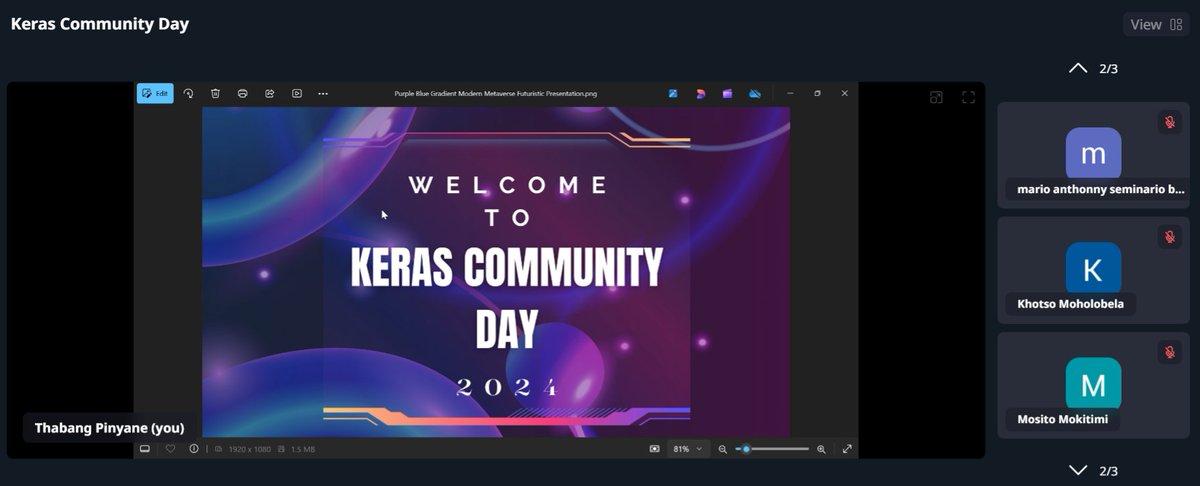Select Mosito Mokitimi's M avatar

tap(1093, 383)
